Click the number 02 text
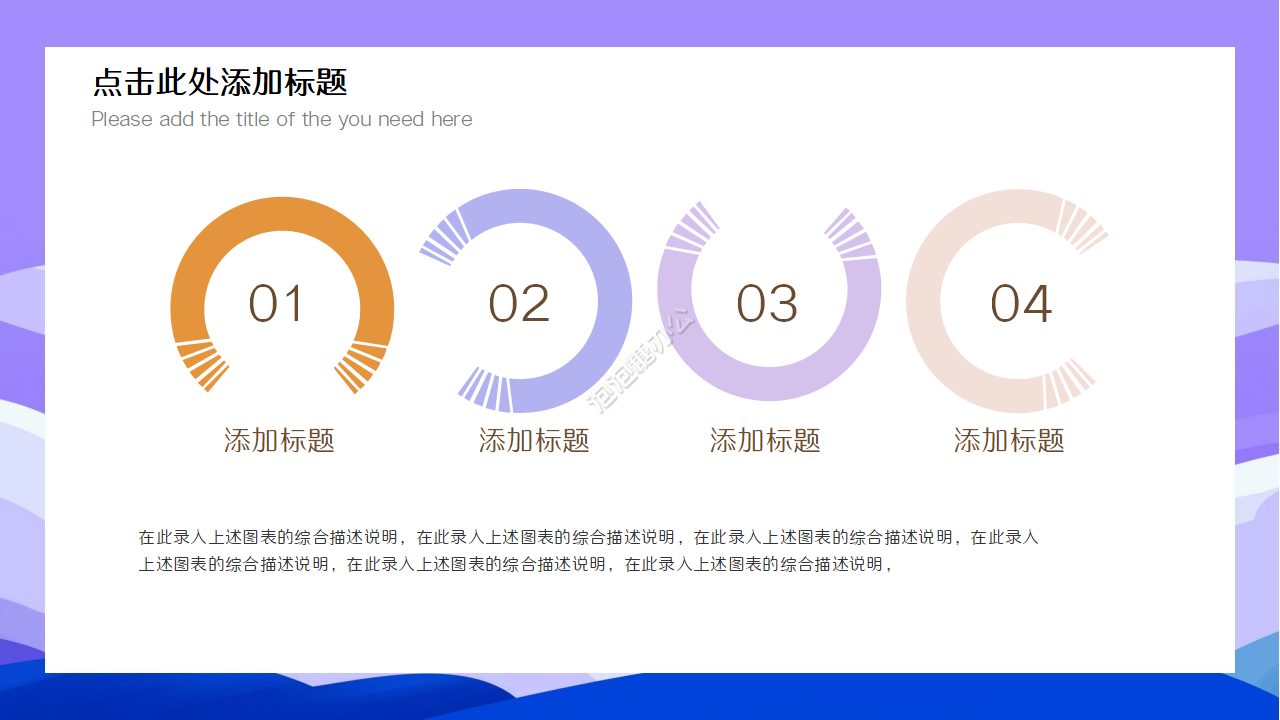This screenshot has height=720, width=1280. coord(519,304)
